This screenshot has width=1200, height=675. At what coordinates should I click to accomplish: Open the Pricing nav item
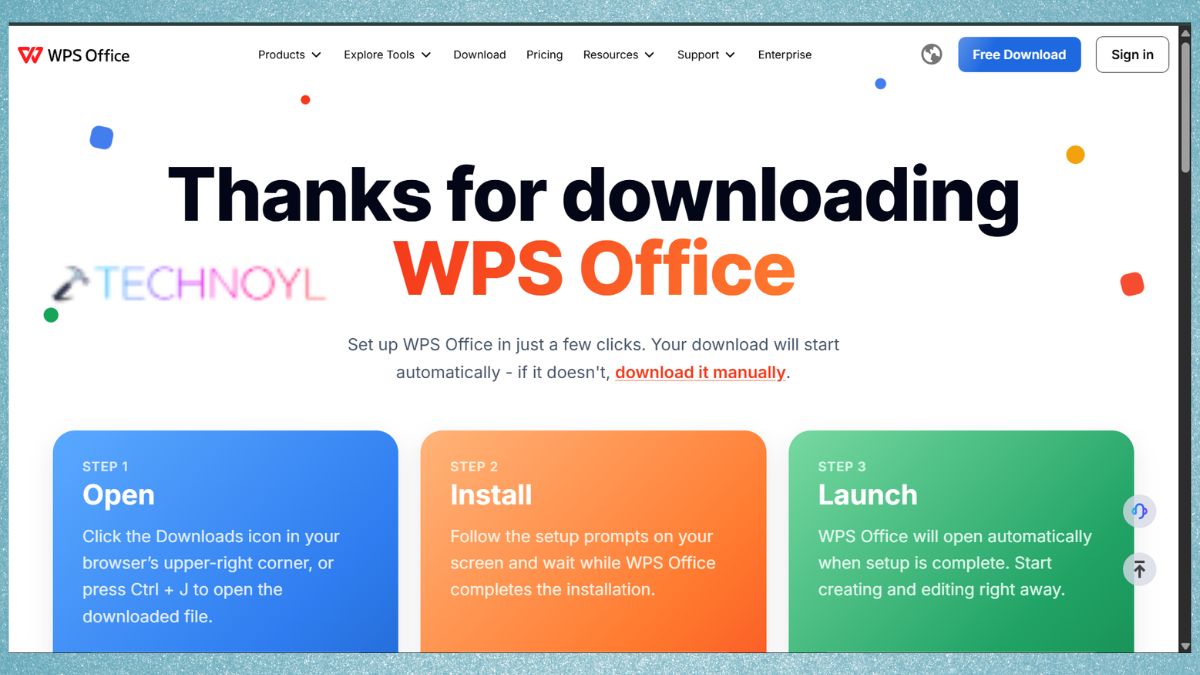pyautogui.click(x=544, y=55)
